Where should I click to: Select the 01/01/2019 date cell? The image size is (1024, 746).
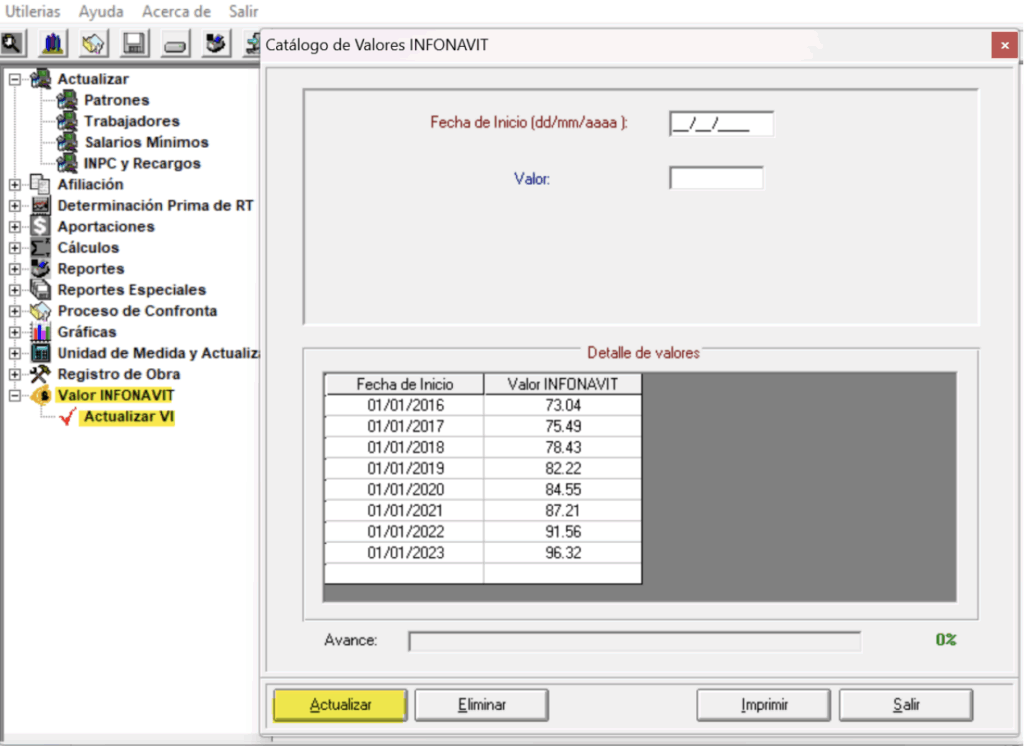(x=404, y=468)
